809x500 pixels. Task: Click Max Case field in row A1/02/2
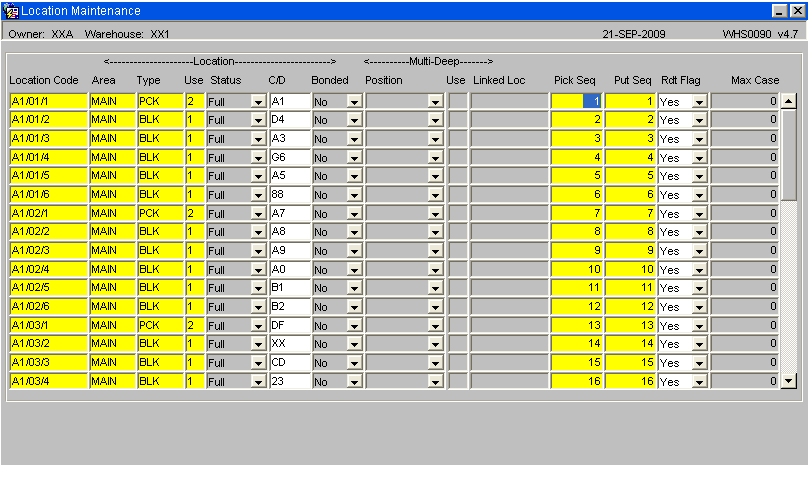click(x=745, y=232)
